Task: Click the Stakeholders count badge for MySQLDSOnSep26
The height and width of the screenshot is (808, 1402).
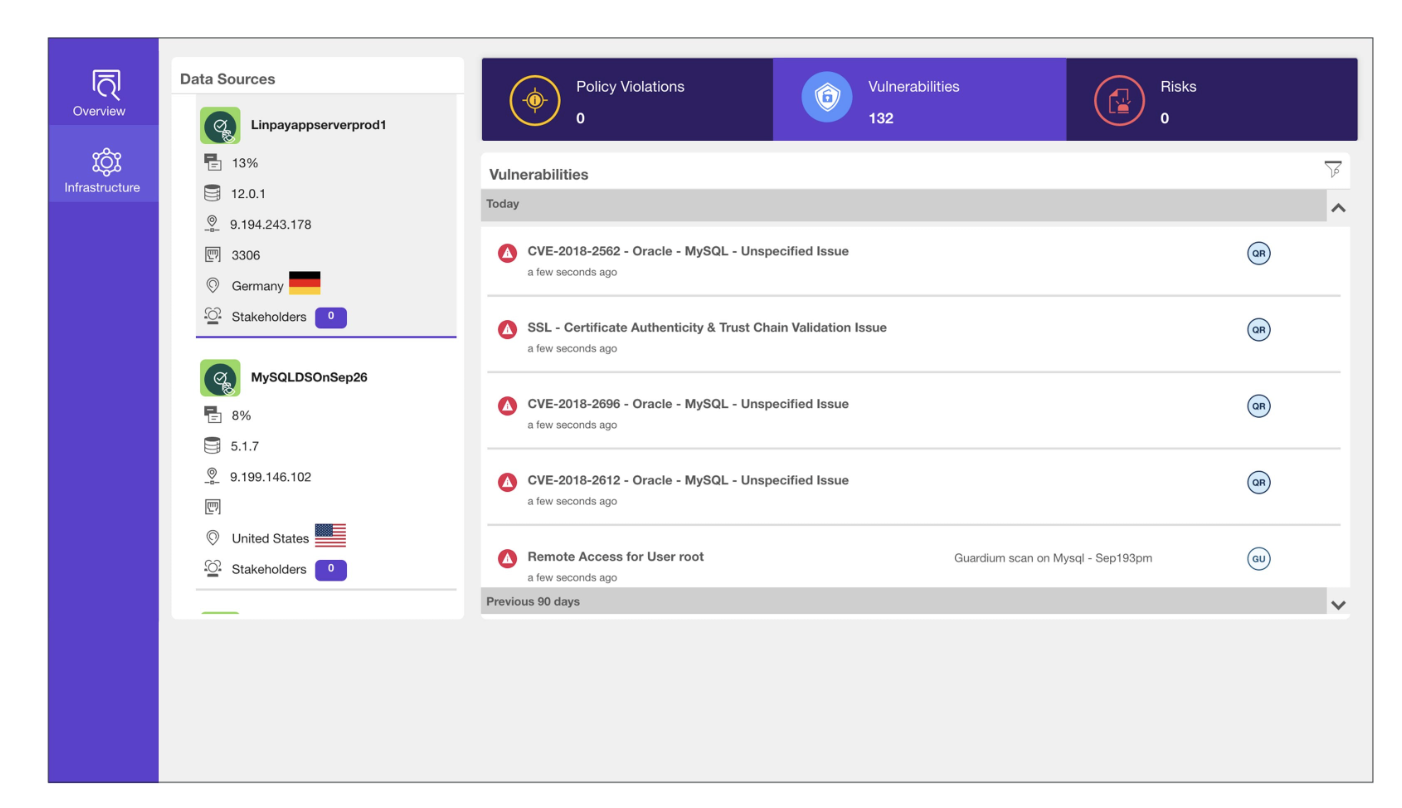Action: pyautogui.click(x=330, y=569)
